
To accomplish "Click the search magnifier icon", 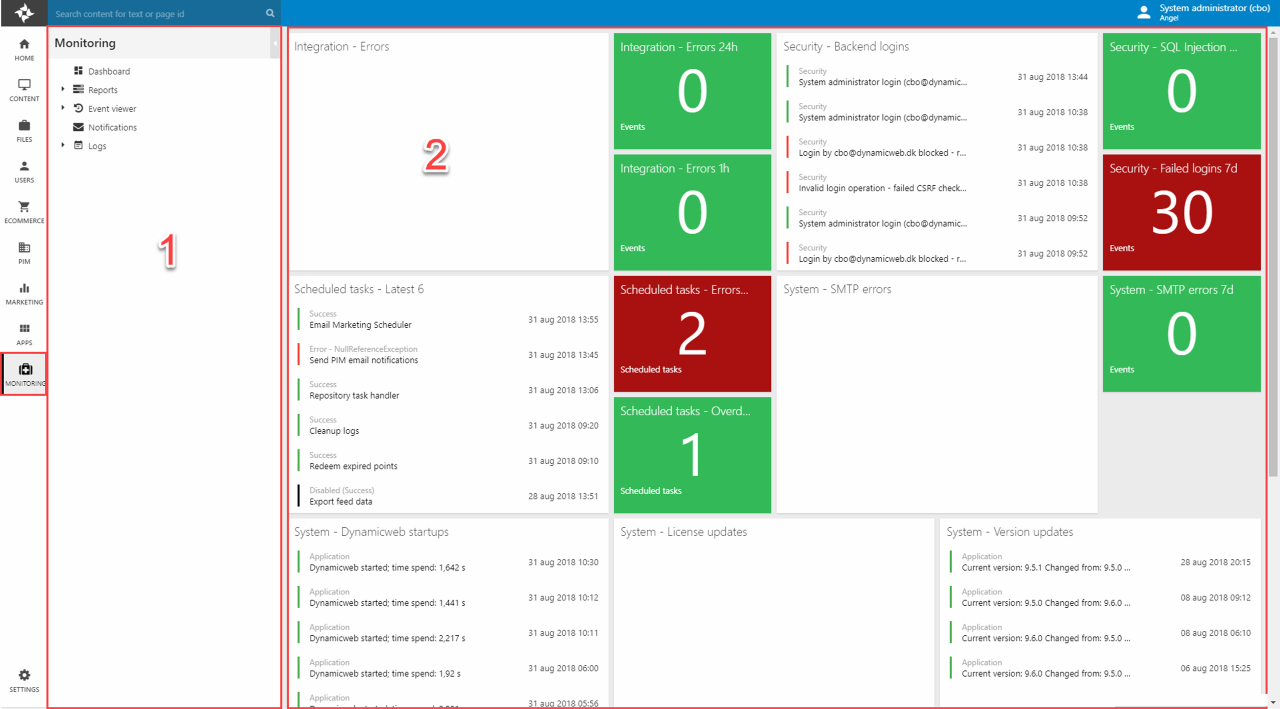I will [270, 14].
